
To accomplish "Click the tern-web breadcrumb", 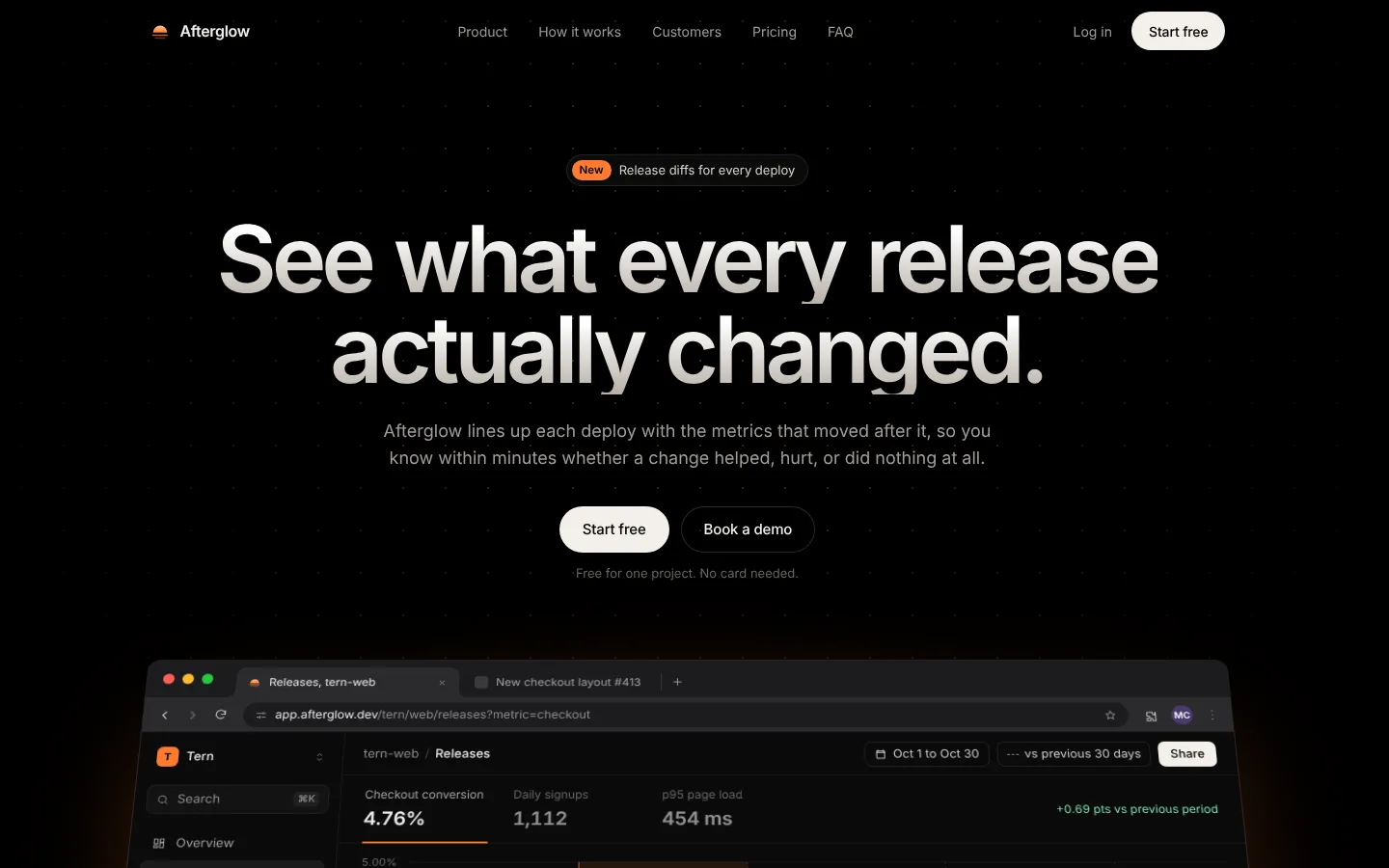I will [391, 754].
